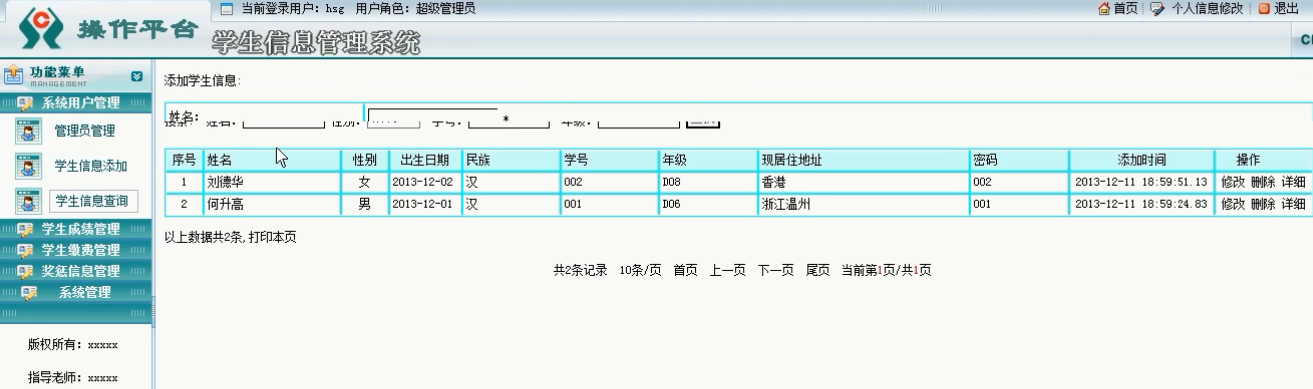Click the 功能菜单 panel icon
The image size is (1313, 389).
point(13,74)
